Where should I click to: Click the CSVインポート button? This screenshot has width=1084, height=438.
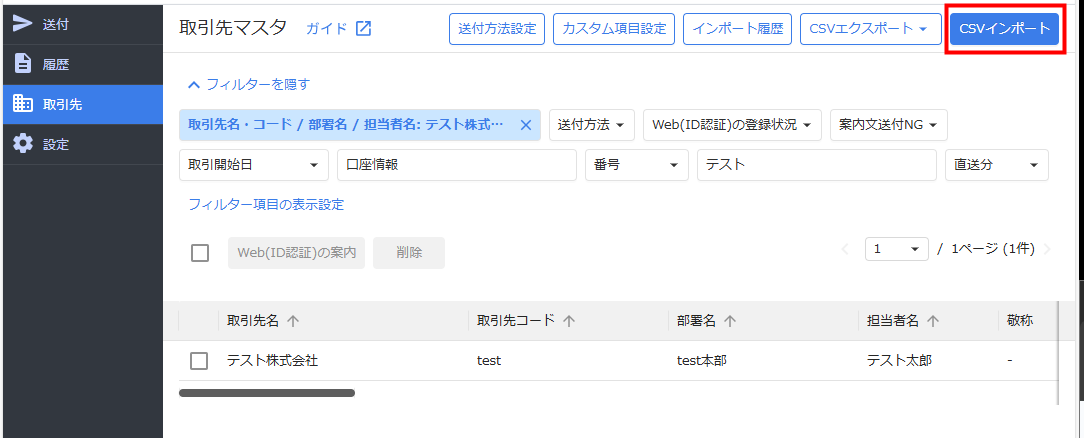(x=1004, y=29)
